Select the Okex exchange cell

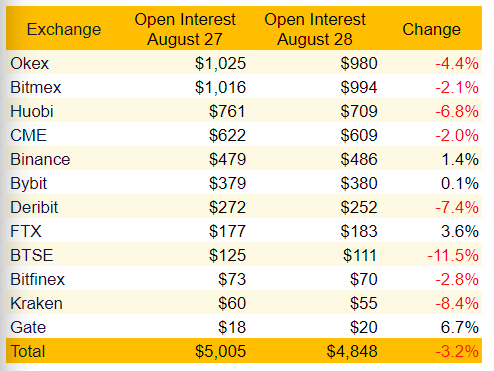click(30, 63)
